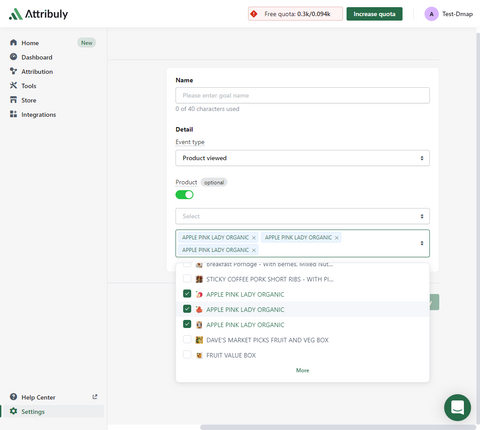Screen dimensions: 480x430
Task: Uncheck the last APPLE PINK LADY ORGANIC option
Action: pyautogui.click(x=187, y=324)
